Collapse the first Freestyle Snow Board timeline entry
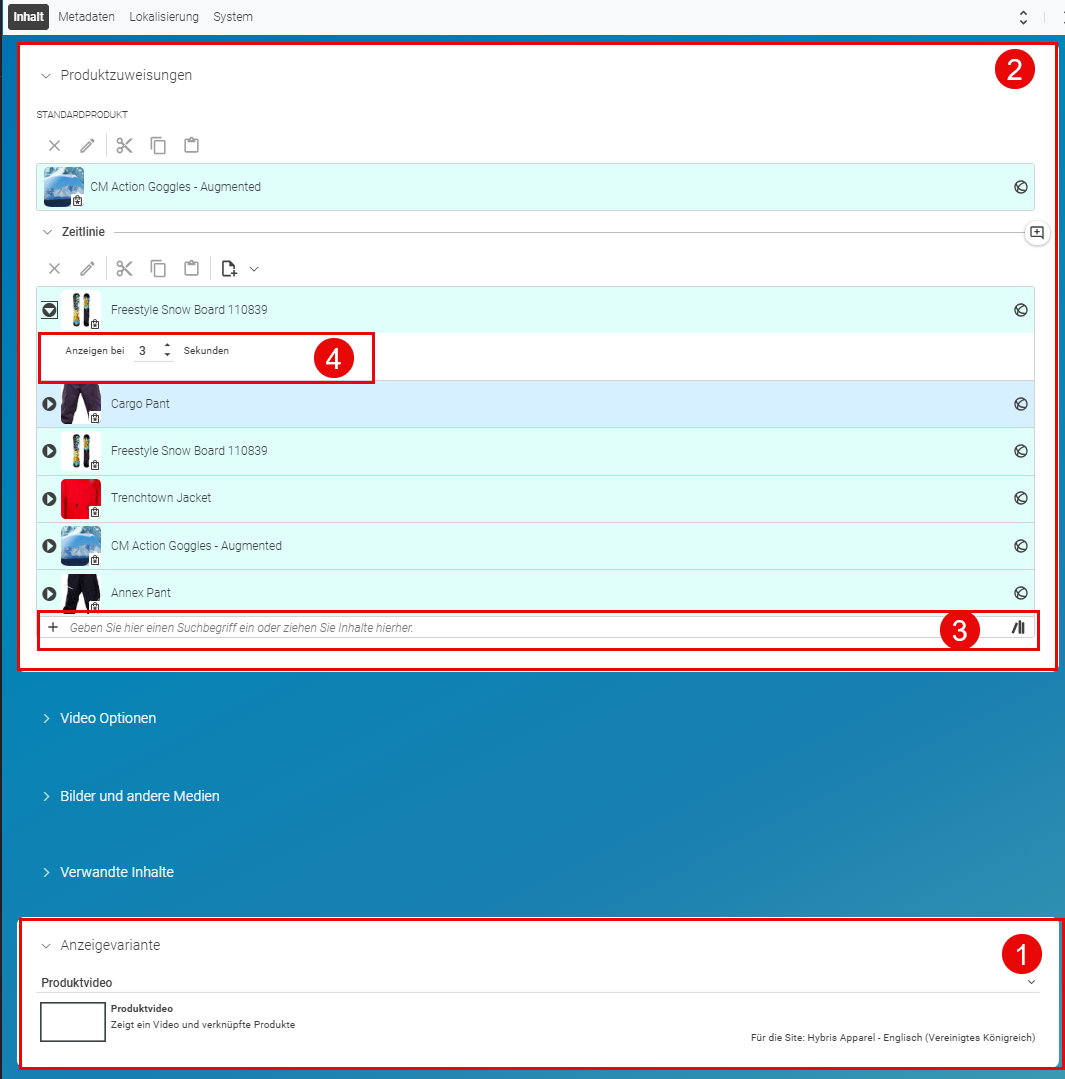This screenshot has width=1065, height=1079. click(50, 310)
